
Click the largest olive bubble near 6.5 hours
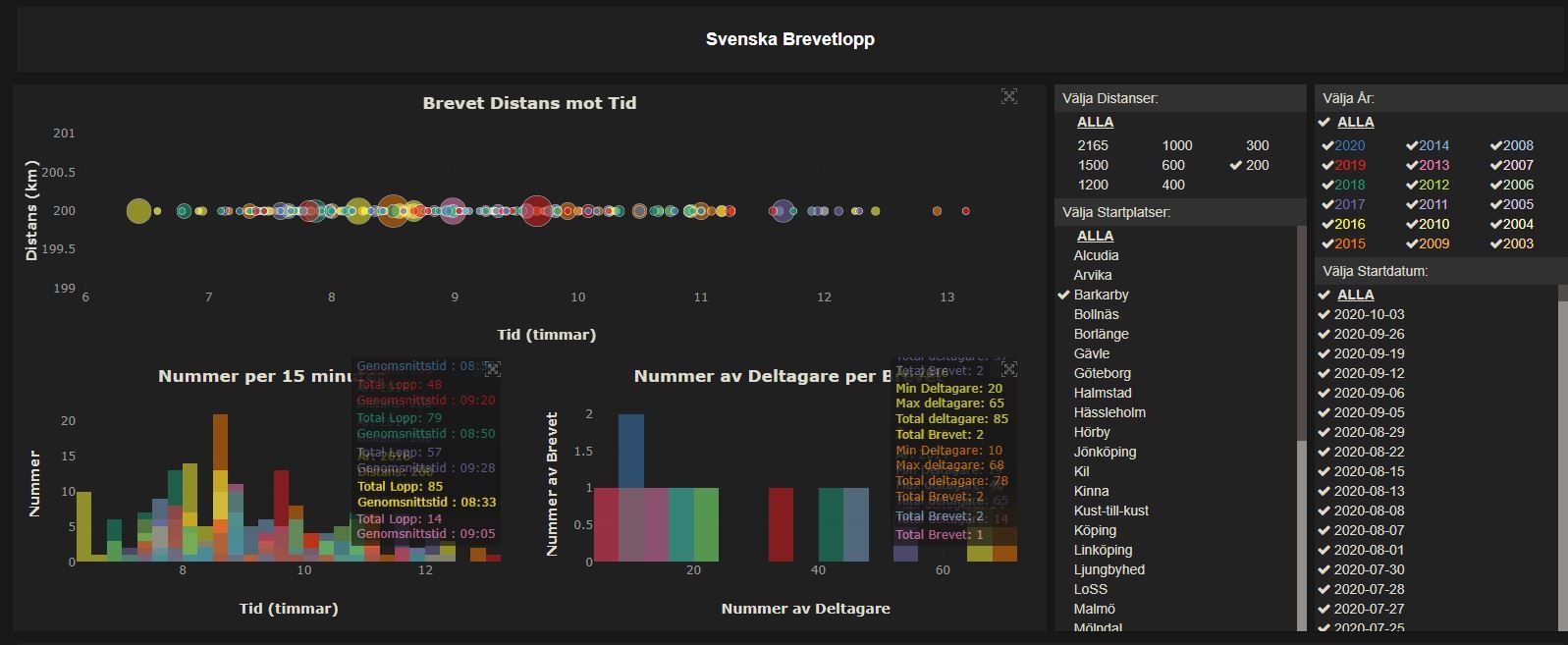click(139, 210)
